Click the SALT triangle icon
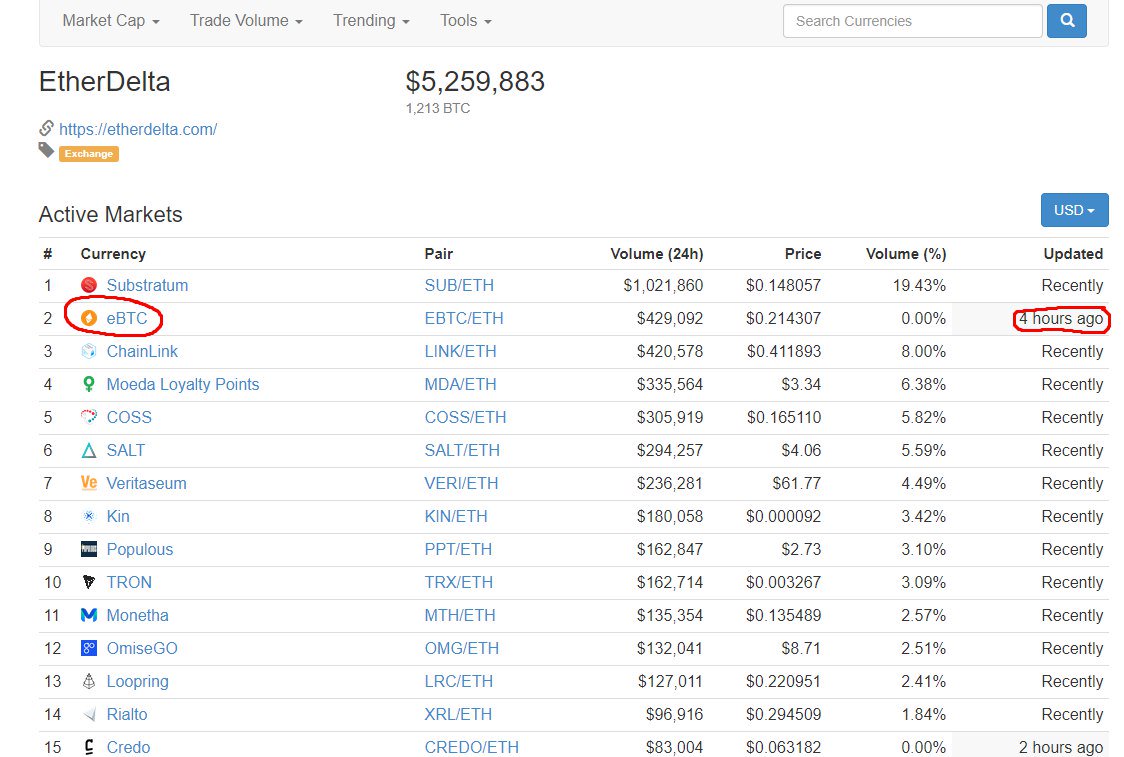 point(89,450)
